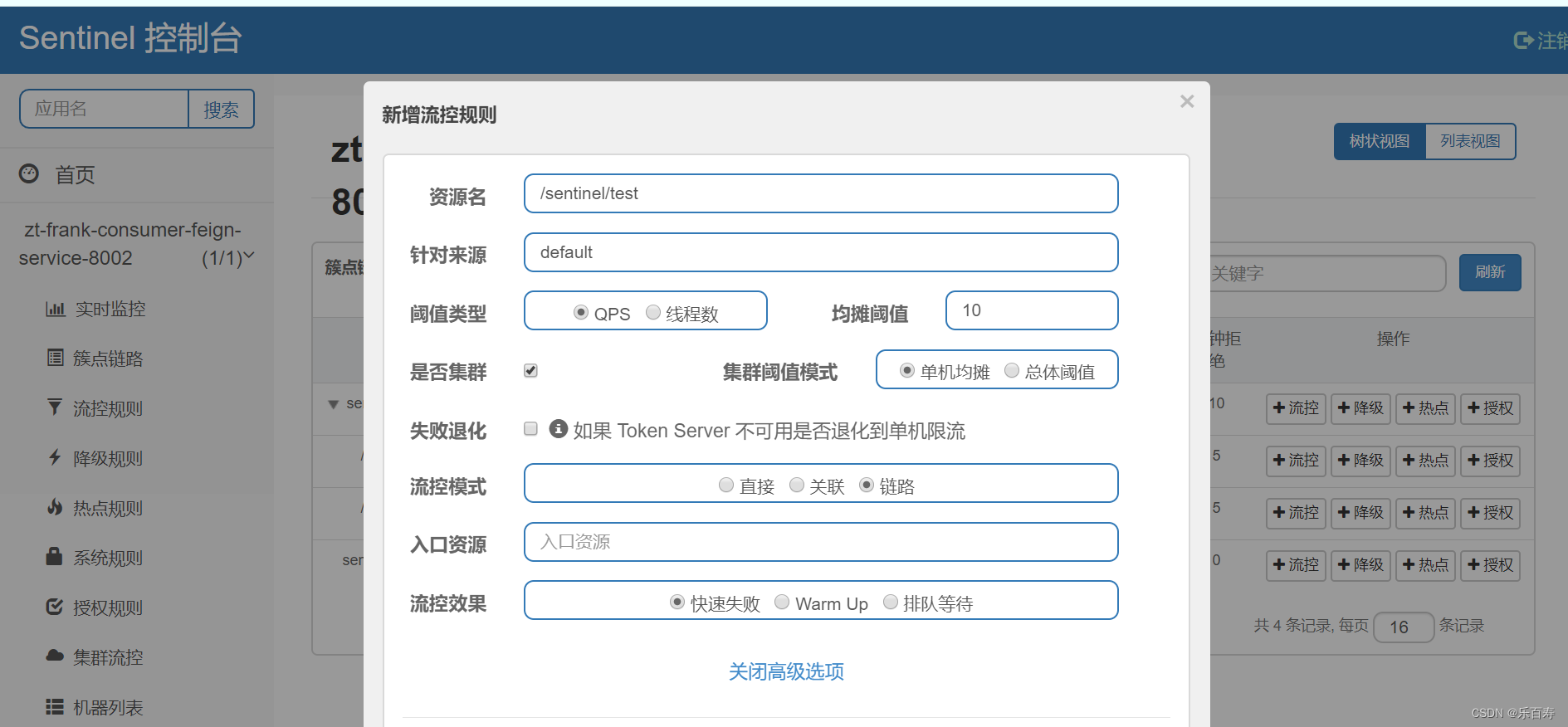
Task: Switch to 树状视图 tab
Action: click(1380, 141)
